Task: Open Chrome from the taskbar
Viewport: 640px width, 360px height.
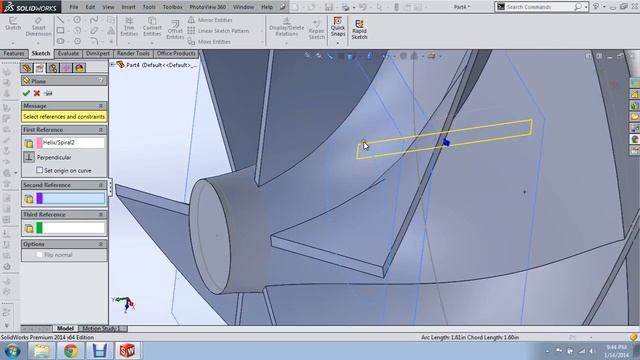Action: [x=71, y=351]
